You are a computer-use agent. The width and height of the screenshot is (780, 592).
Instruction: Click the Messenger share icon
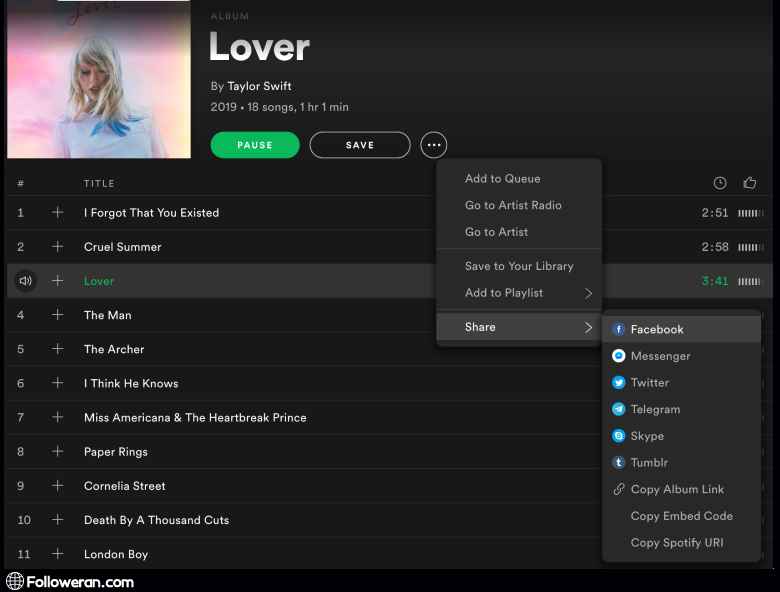coord(619,356)
